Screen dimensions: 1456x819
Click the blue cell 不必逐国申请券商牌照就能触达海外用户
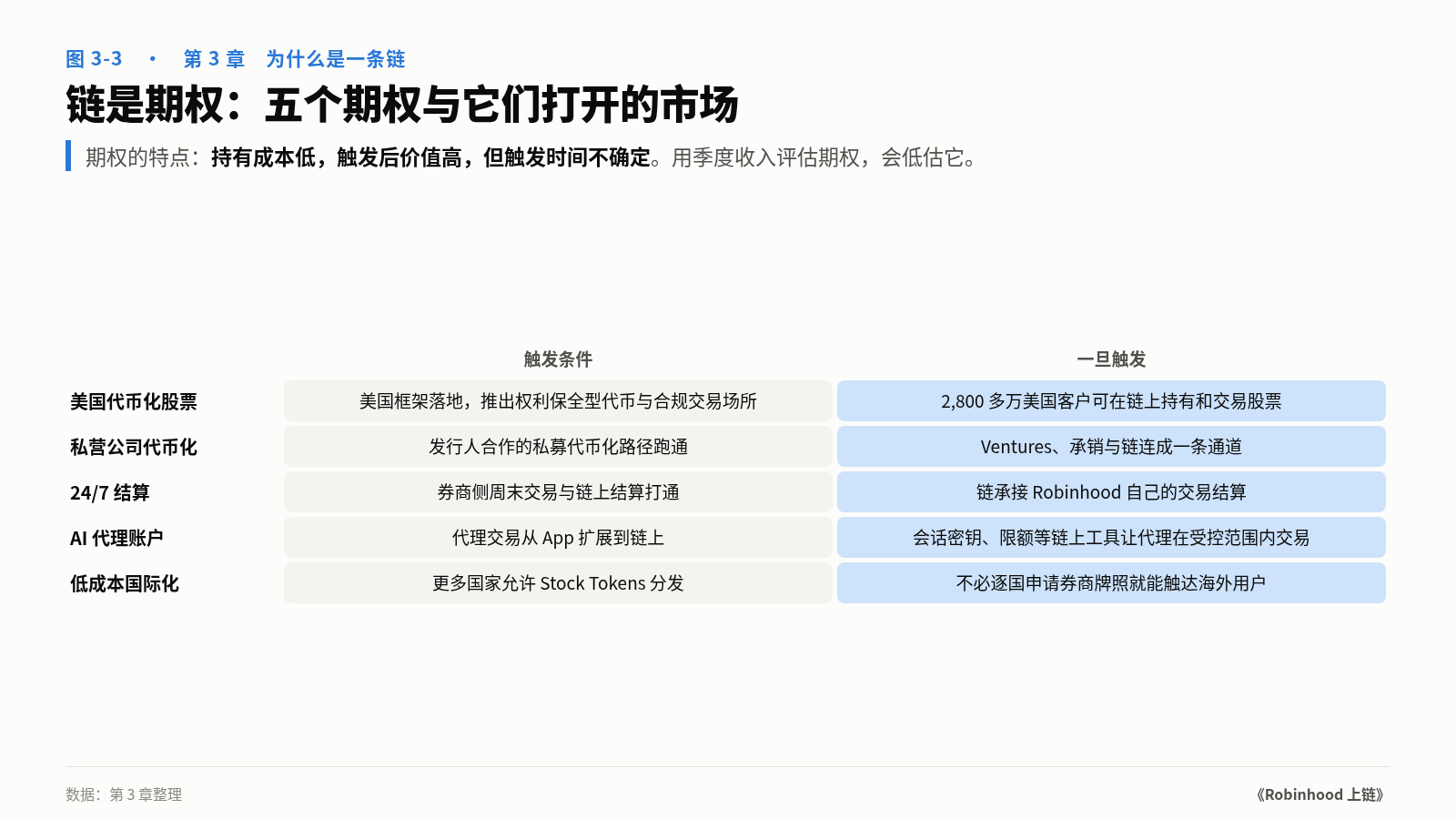point(1111,583)
